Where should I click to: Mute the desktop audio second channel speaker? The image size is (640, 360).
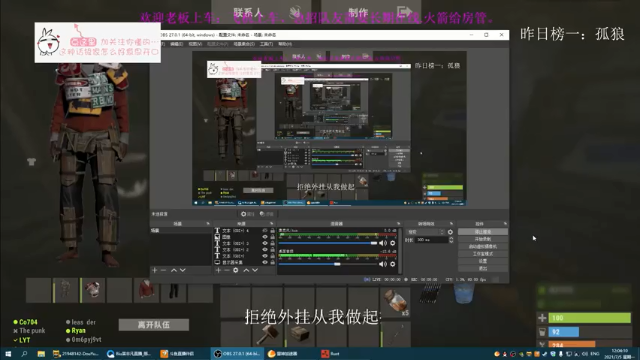click(382, 264)
